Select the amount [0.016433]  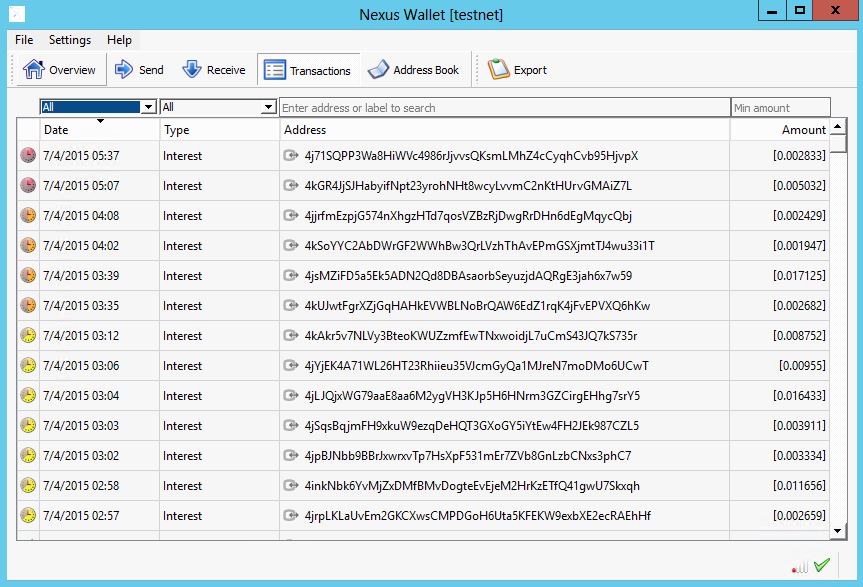[x=799, y=396]
